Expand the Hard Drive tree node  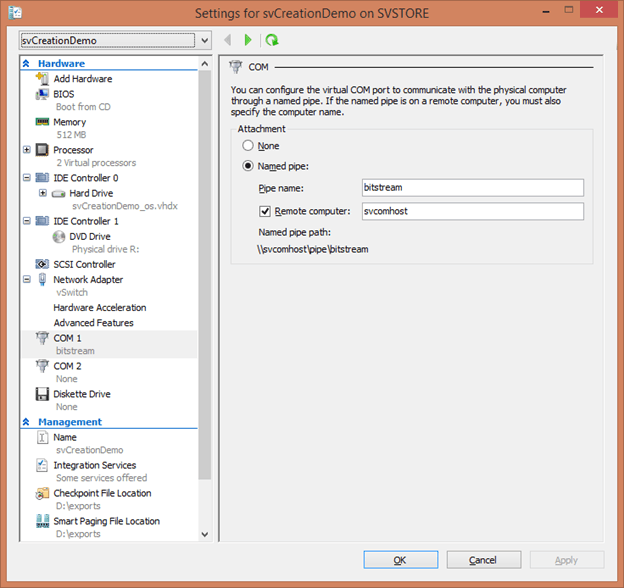42,193
